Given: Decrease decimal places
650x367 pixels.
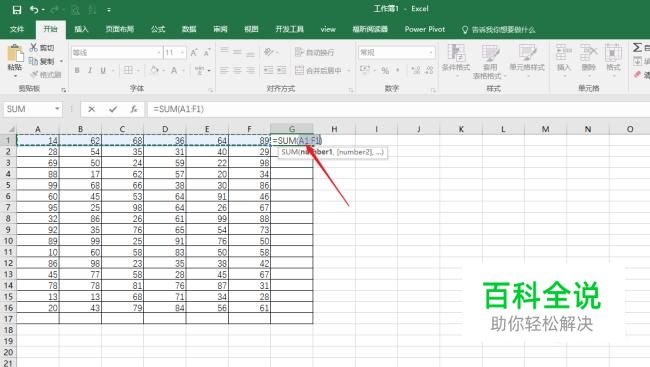Looking at the screenshot, I should (x=429, y=70).
